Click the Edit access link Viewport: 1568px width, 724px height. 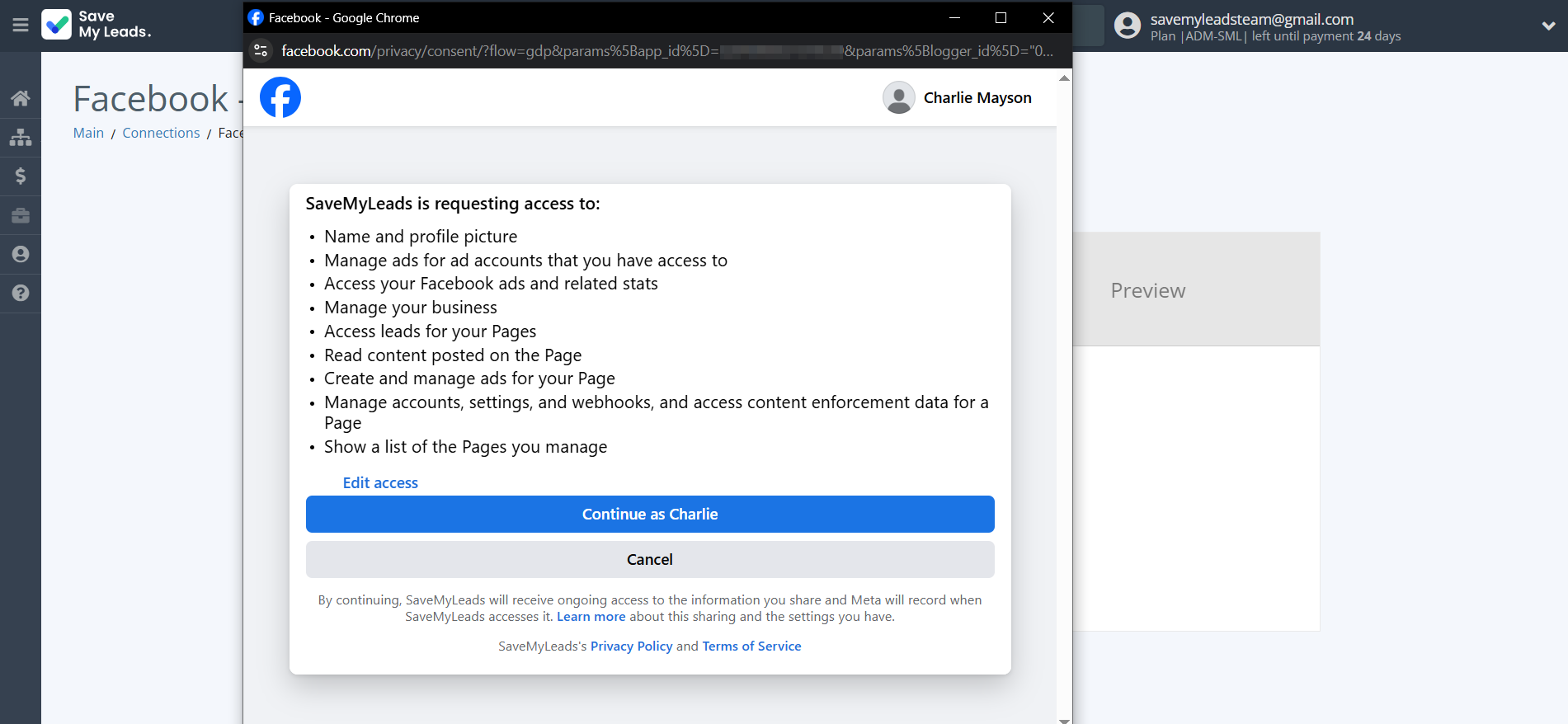coord(380,483)
